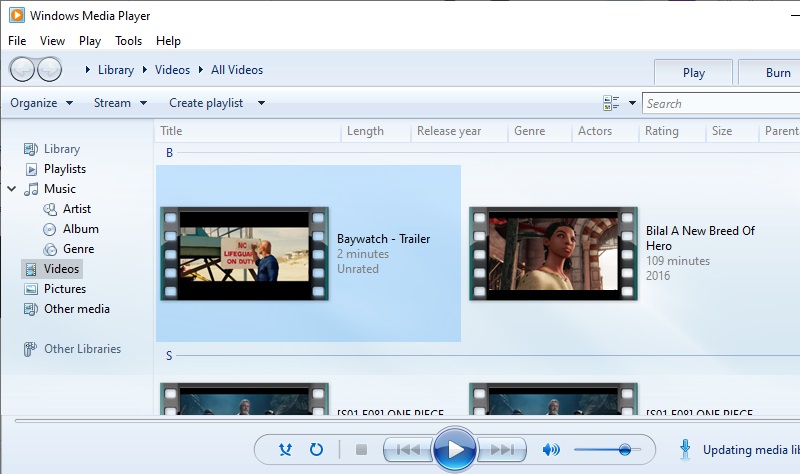Sort by the Genre column header

540,131
